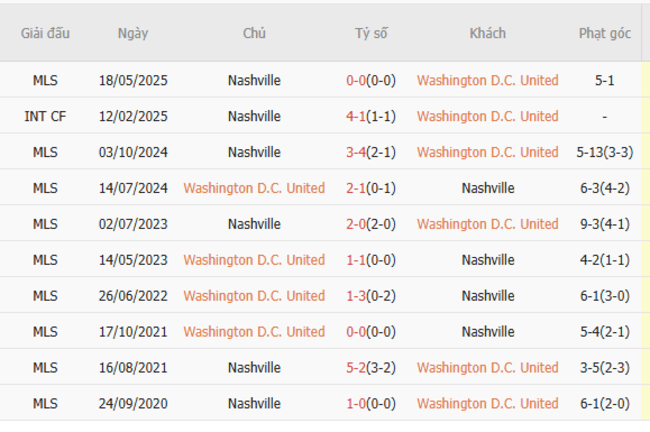Open the 5-2 score from 16/08/2021
This screenshot has height=432, width=650.
click(357, 368)
